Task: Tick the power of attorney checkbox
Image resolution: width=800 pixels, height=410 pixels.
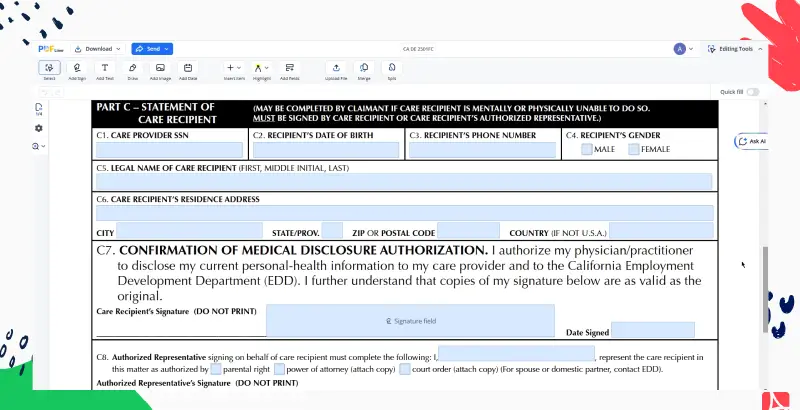Action: (x=279, y=369)
